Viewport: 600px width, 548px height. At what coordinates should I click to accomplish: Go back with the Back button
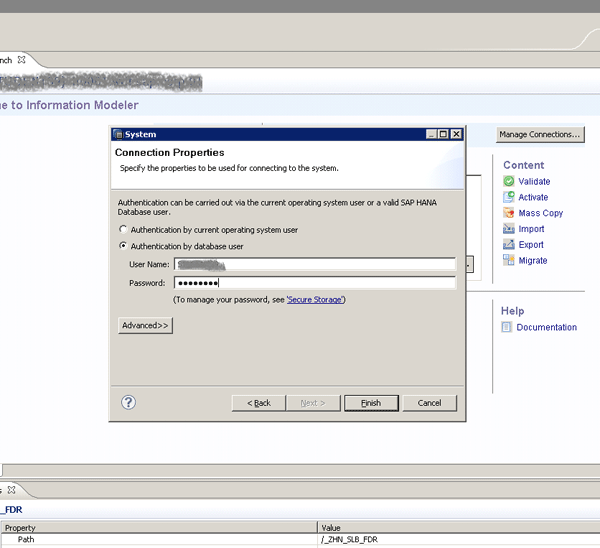pos(258,403)
